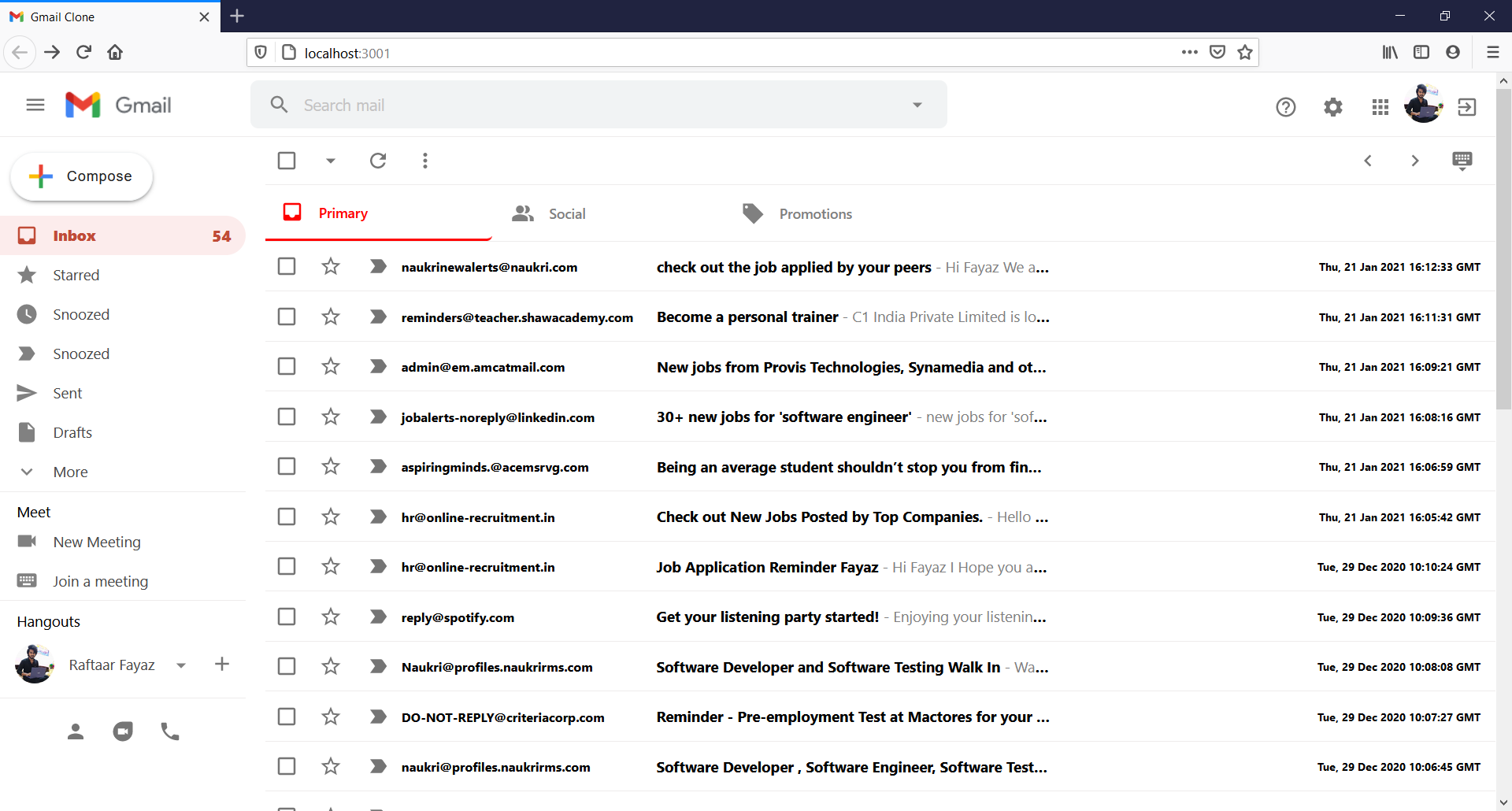Open Raftaar Fayaz hangouts status dropdown

coord(181,665)
